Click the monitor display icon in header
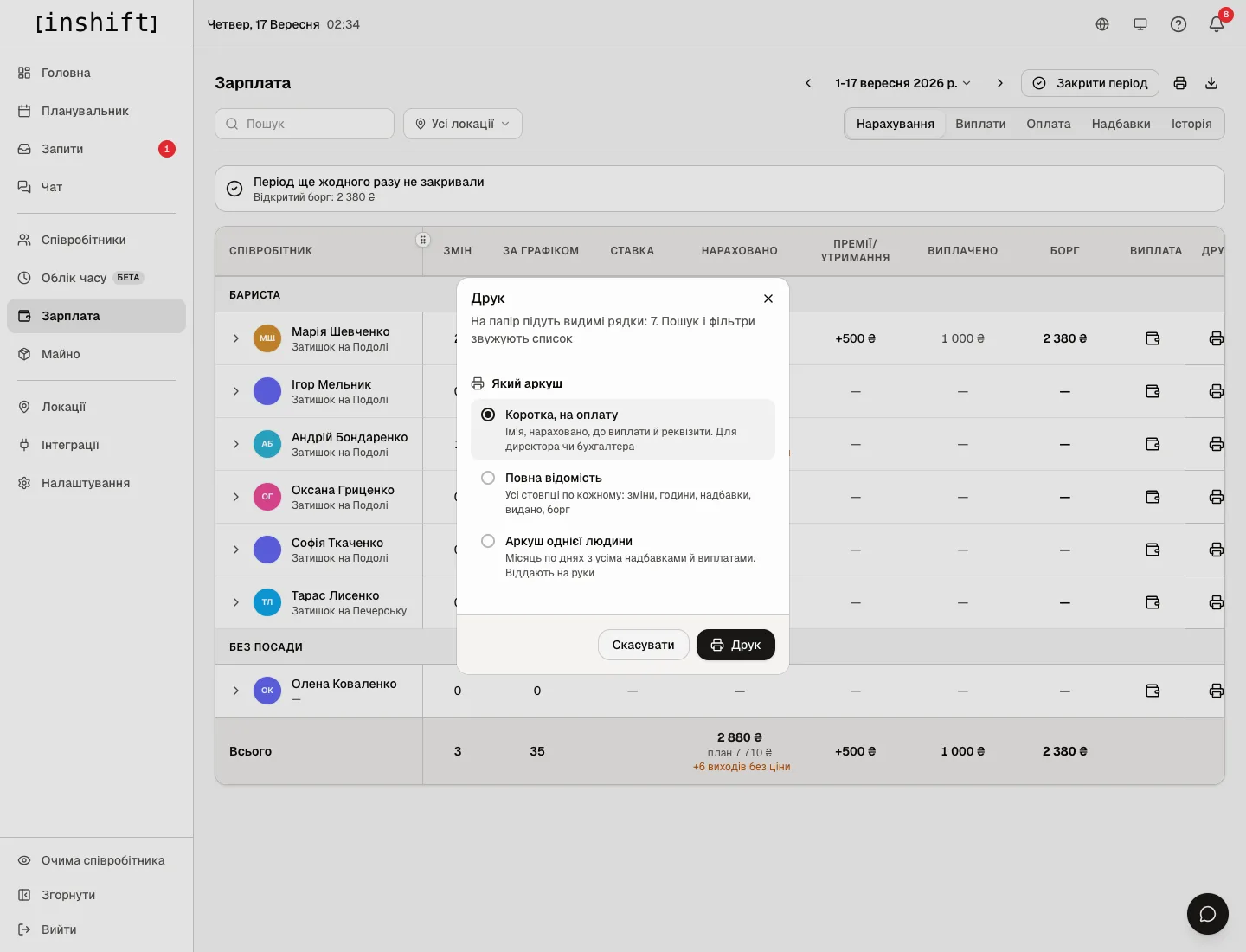The height and width of the screenshot is (952, 1246). (x=1140, y=24)
